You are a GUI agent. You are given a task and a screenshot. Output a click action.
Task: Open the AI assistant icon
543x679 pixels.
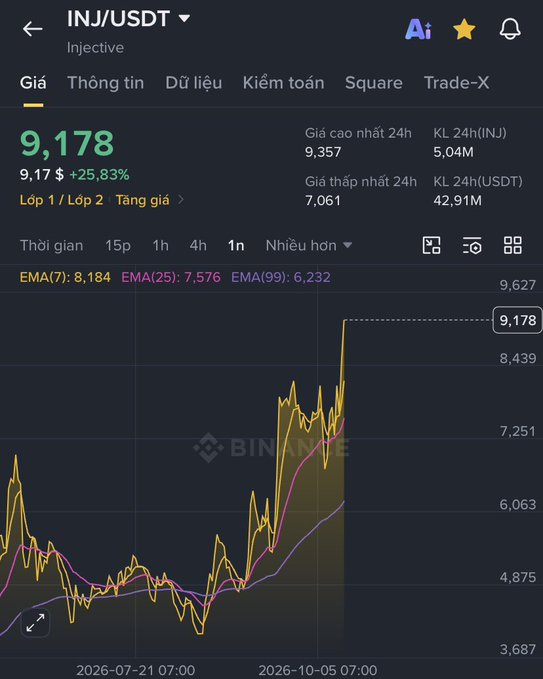418,29
